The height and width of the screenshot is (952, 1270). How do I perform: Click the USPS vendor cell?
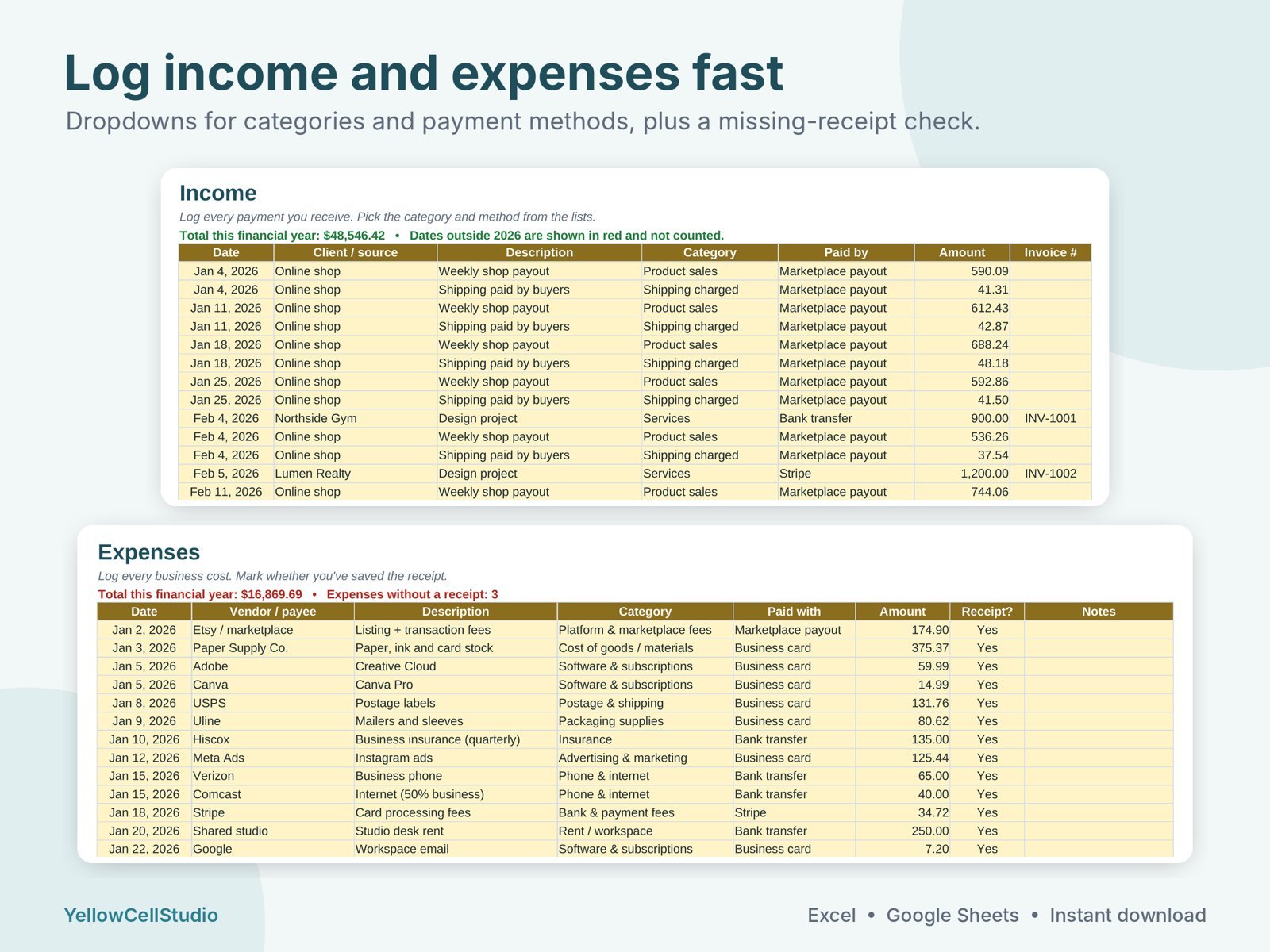(x=272, y=703)
